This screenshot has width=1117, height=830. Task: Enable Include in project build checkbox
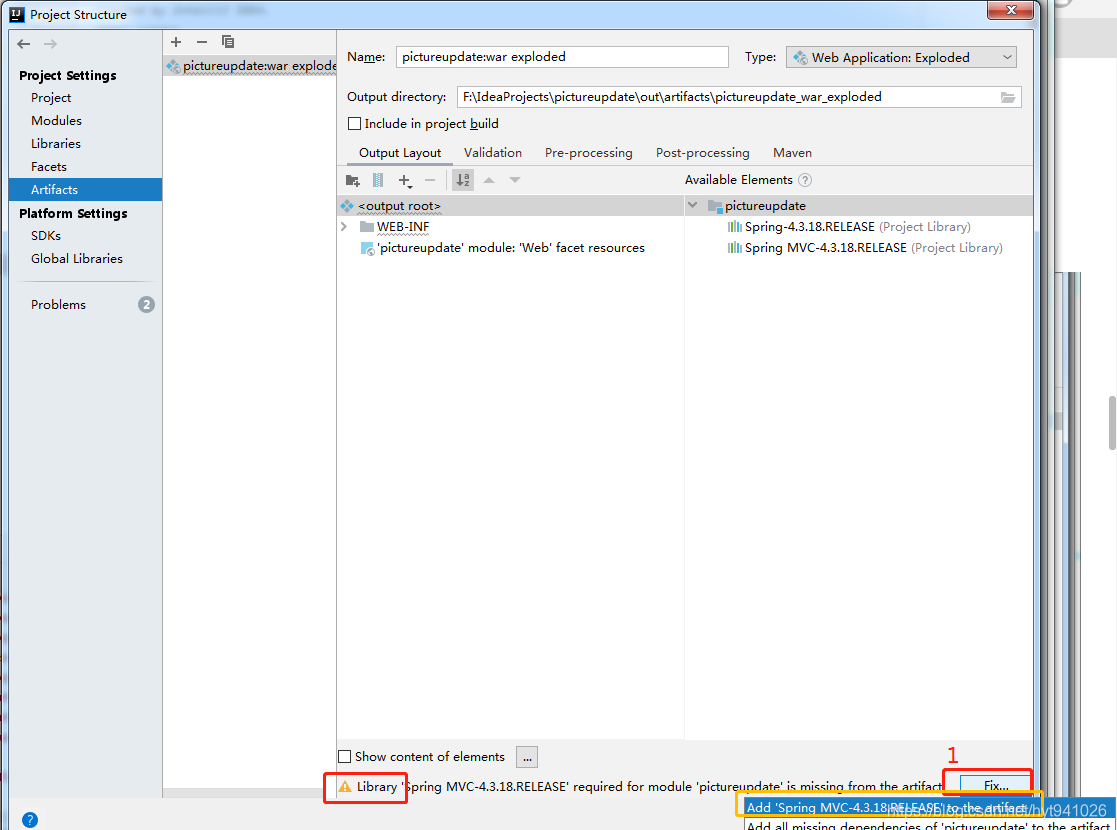[354, 124]
